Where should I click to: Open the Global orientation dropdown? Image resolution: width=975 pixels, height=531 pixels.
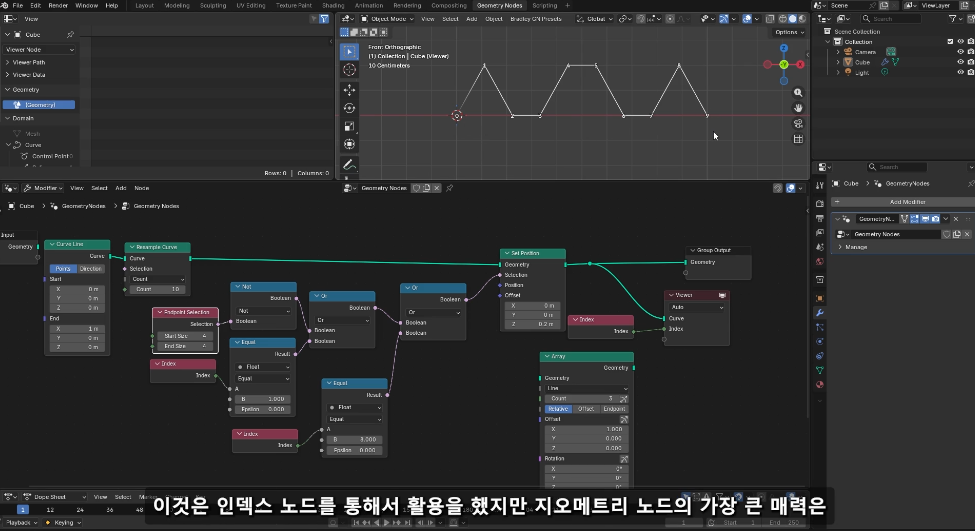pos(593,19)
